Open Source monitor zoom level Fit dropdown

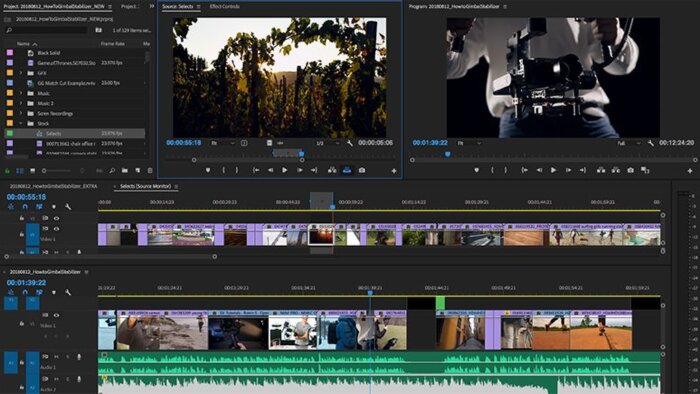click(222, 143)
